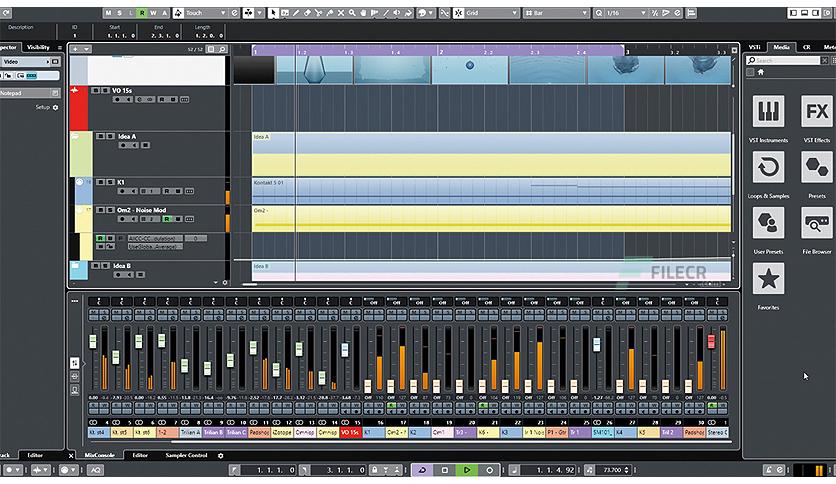Click the inspector Setup gear icon

(55, 107)
